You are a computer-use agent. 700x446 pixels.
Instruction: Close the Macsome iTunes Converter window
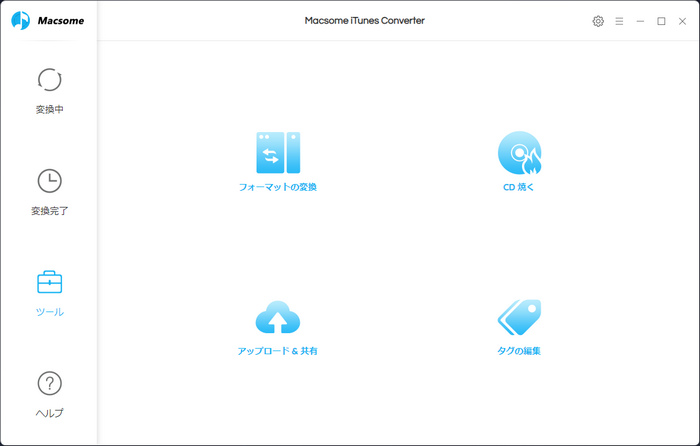(682, 21)
